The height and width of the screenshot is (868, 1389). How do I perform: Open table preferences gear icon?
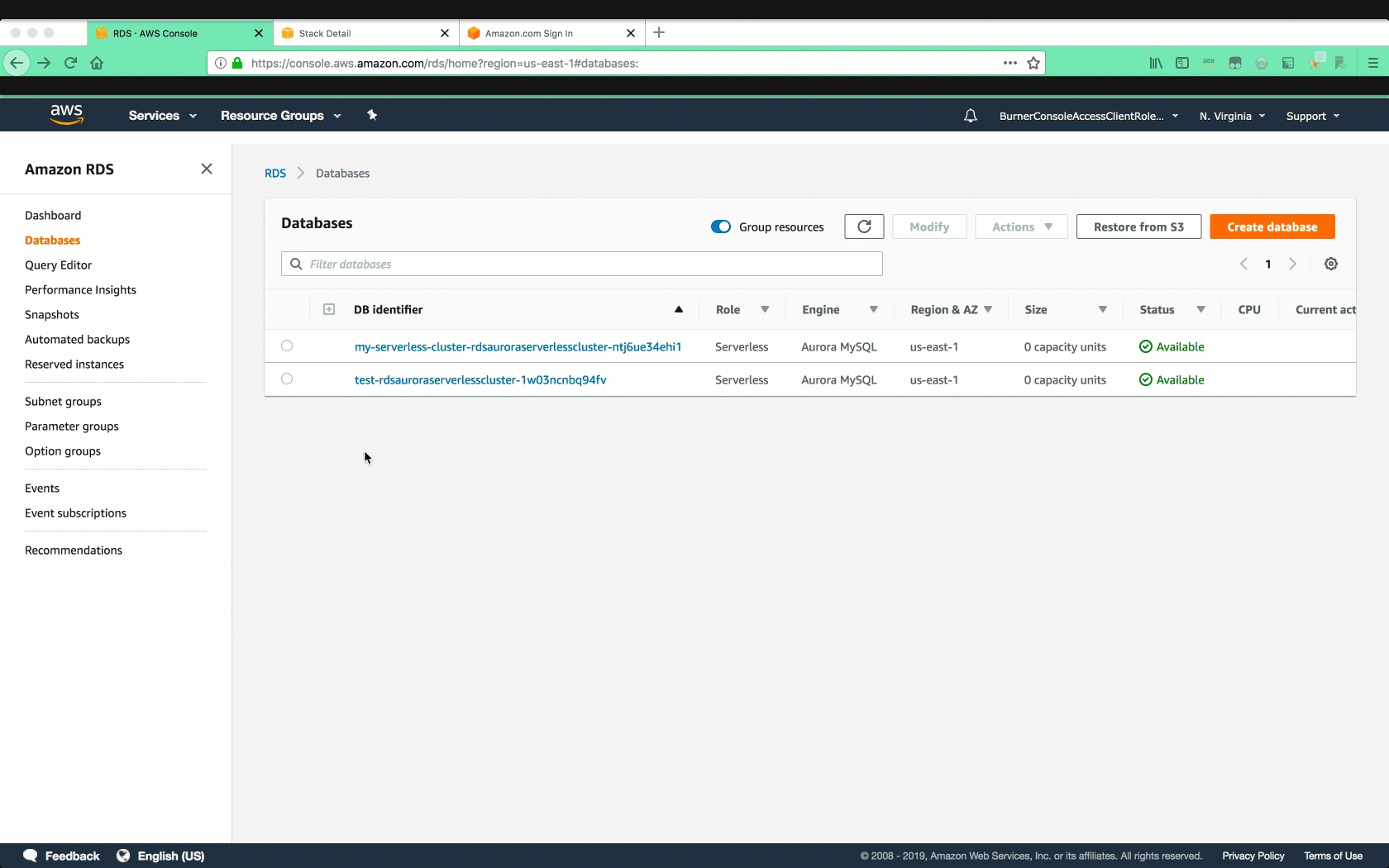tap(1331, 264)
